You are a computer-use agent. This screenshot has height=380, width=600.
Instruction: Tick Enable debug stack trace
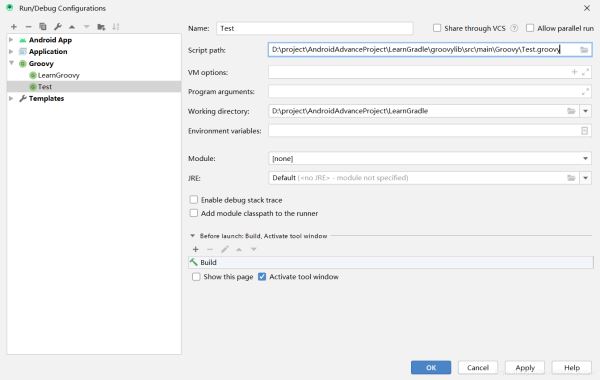pos(194,200)
